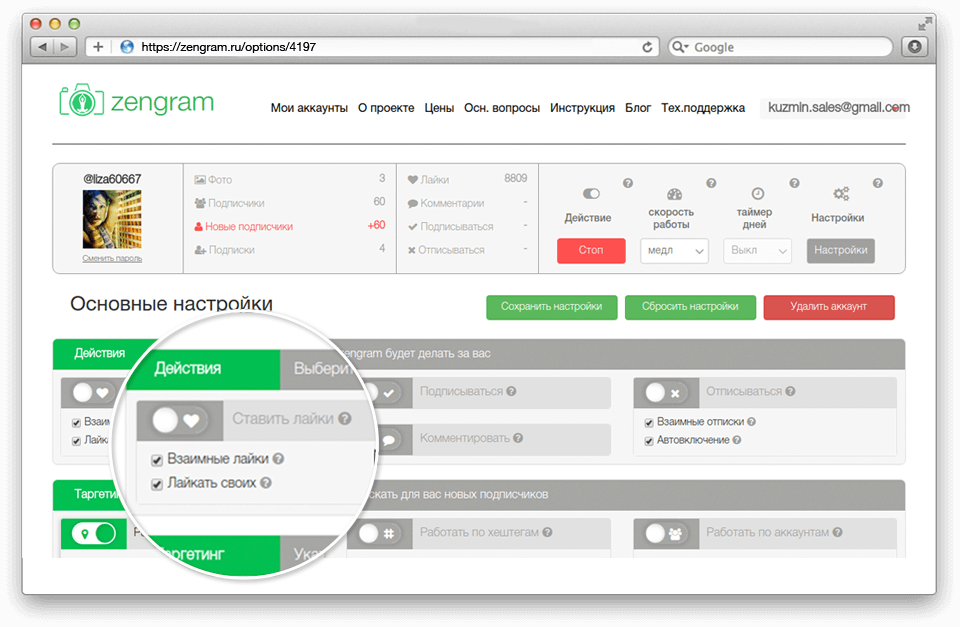Click the red Стоп button
This screenshot has height=627, width=960.
[591, 250]
